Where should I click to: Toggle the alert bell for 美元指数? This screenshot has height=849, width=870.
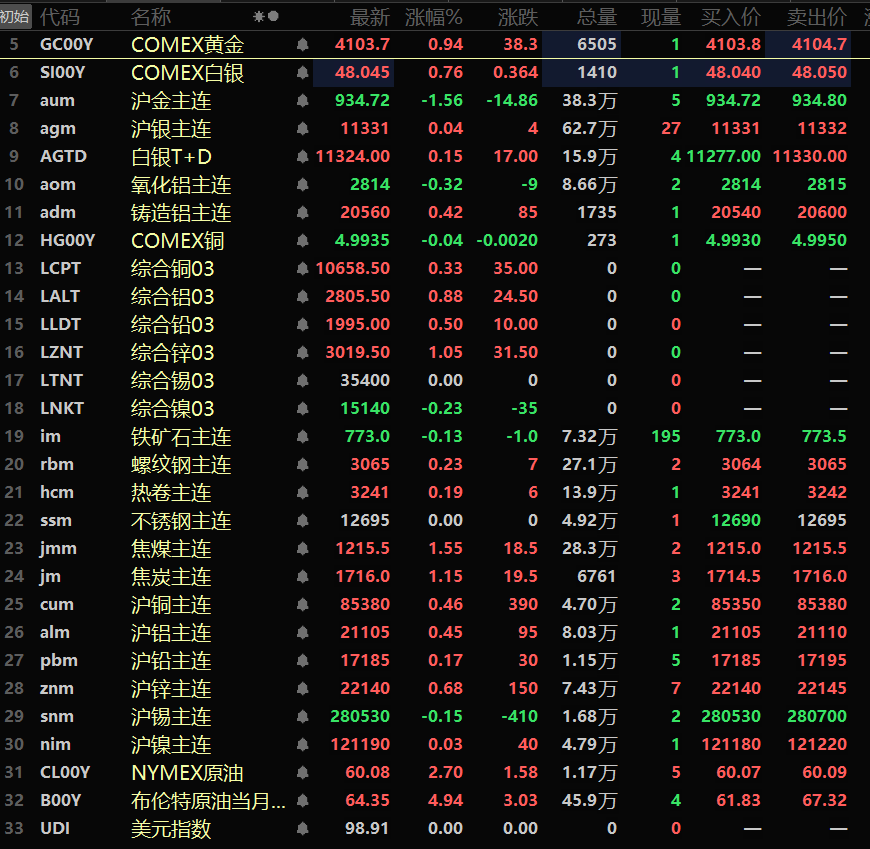pyautogui.click(x=302, y=829)
